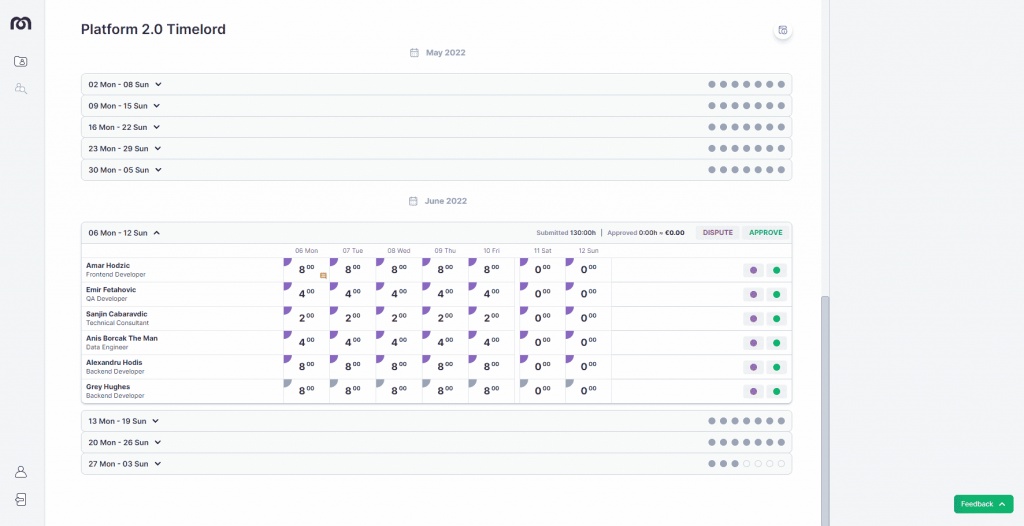Dispute Amar Hodzic's hours with purple dot
The image size is (1024, 526).
pyautogui.click(x=753, y=271)
